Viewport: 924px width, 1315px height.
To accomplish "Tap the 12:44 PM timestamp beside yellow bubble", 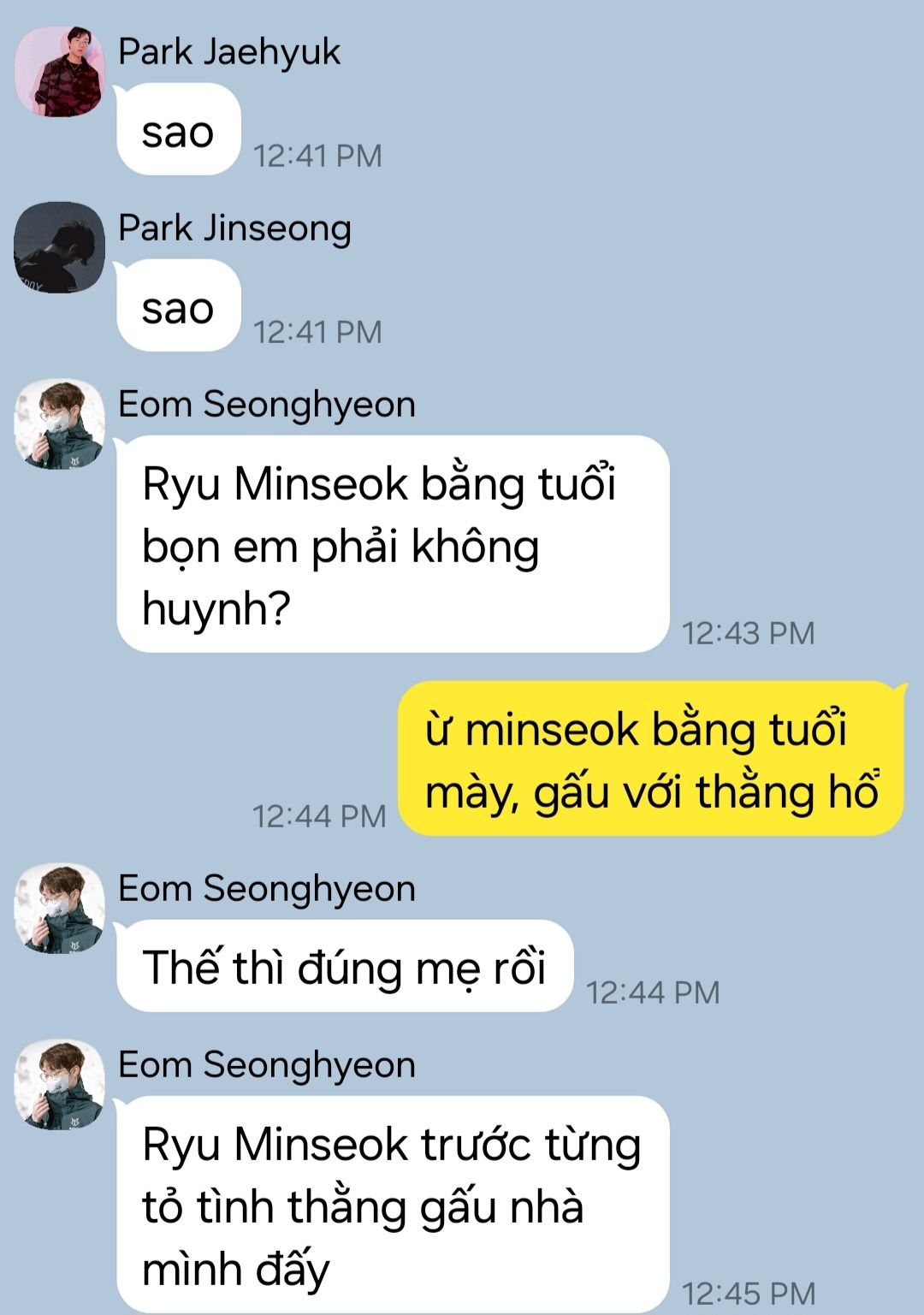I will click(x=319, y=816).
